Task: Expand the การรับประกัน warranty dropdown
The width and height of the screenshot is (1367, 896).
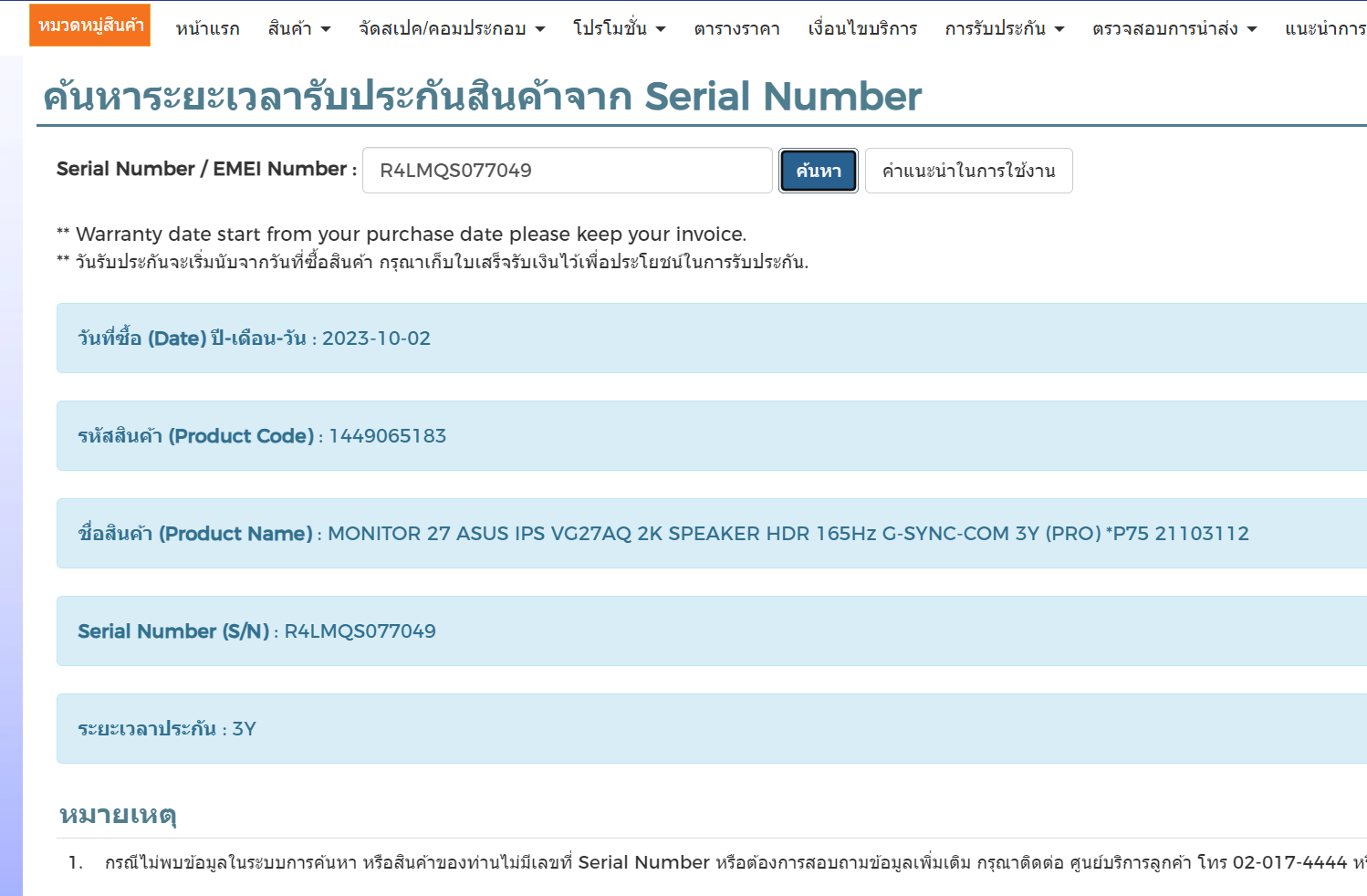Action: (1005, 29)
